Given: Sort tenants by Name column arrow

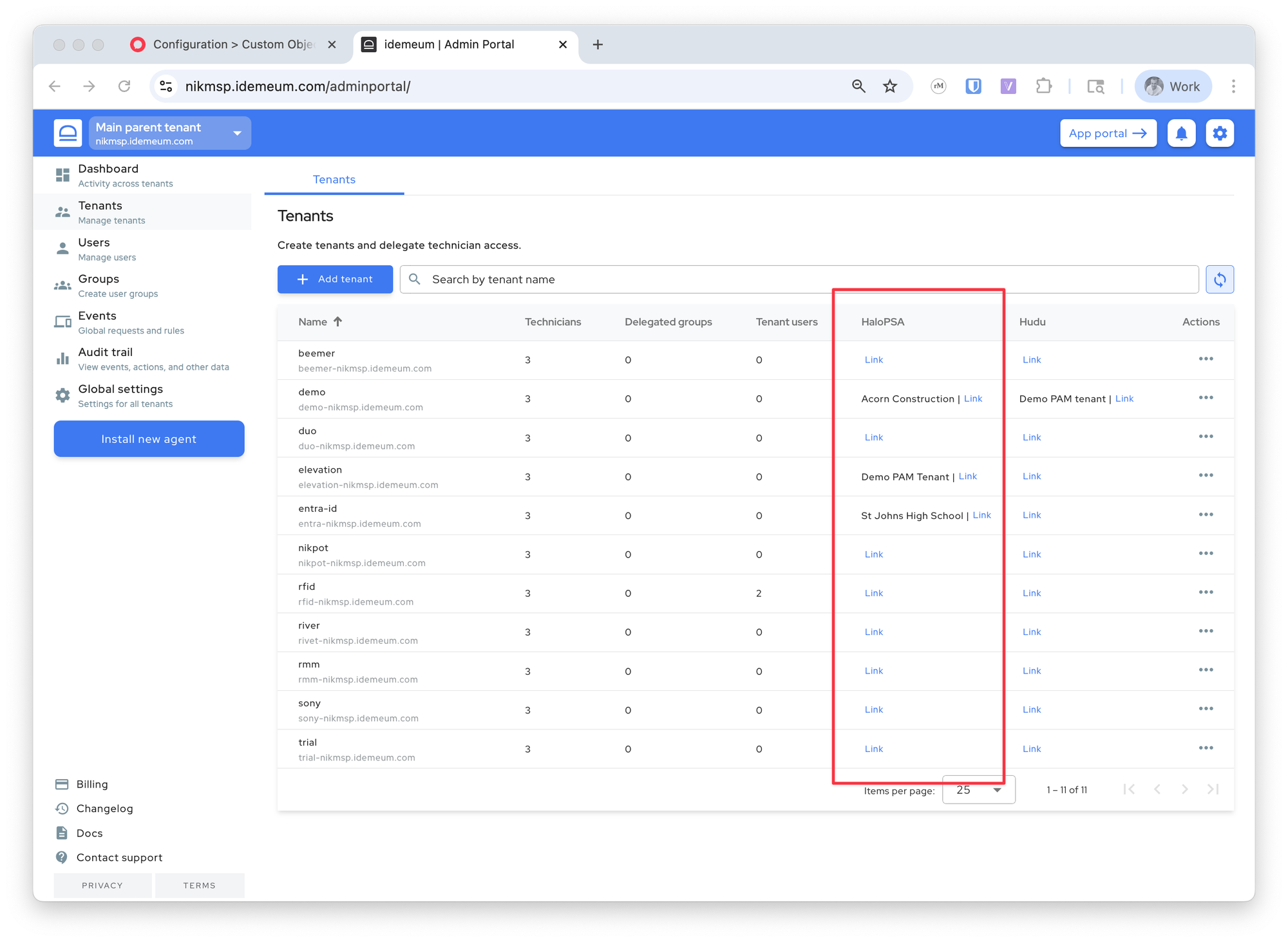Looking at the screenshot, I should click(x=337, y=321).
